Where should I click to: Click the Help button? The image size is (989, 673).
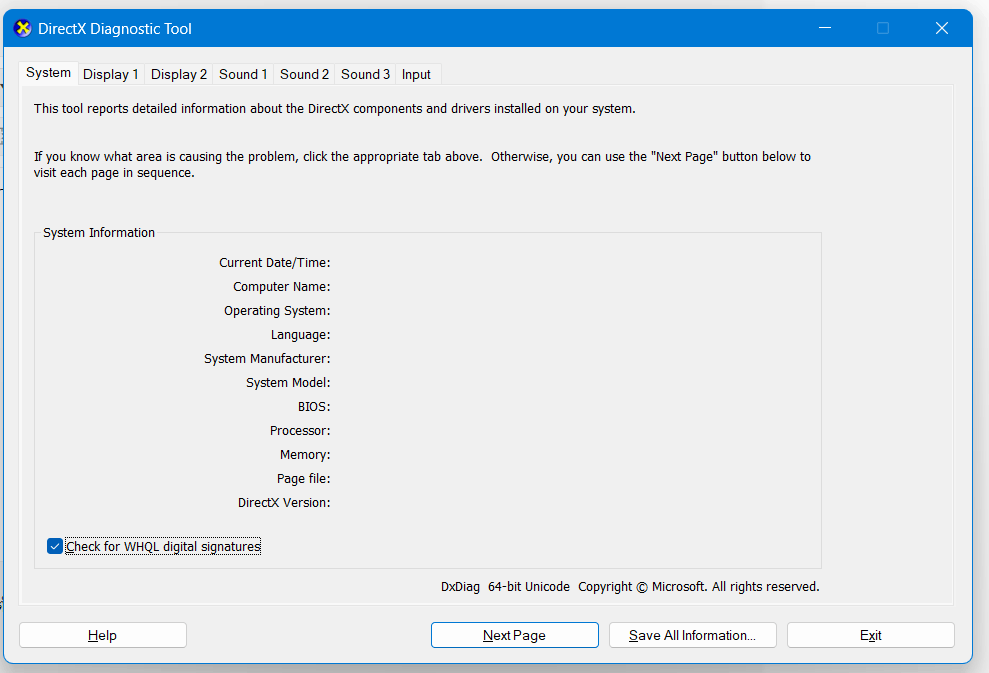point(103,635)
